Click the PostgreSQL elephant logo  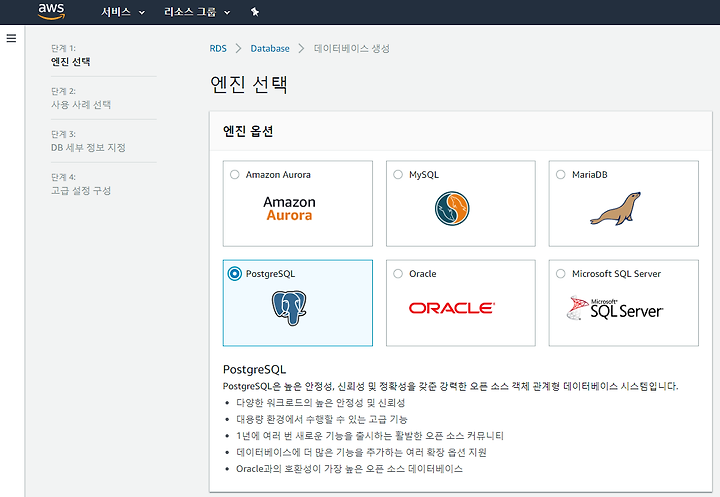(289, 308)
